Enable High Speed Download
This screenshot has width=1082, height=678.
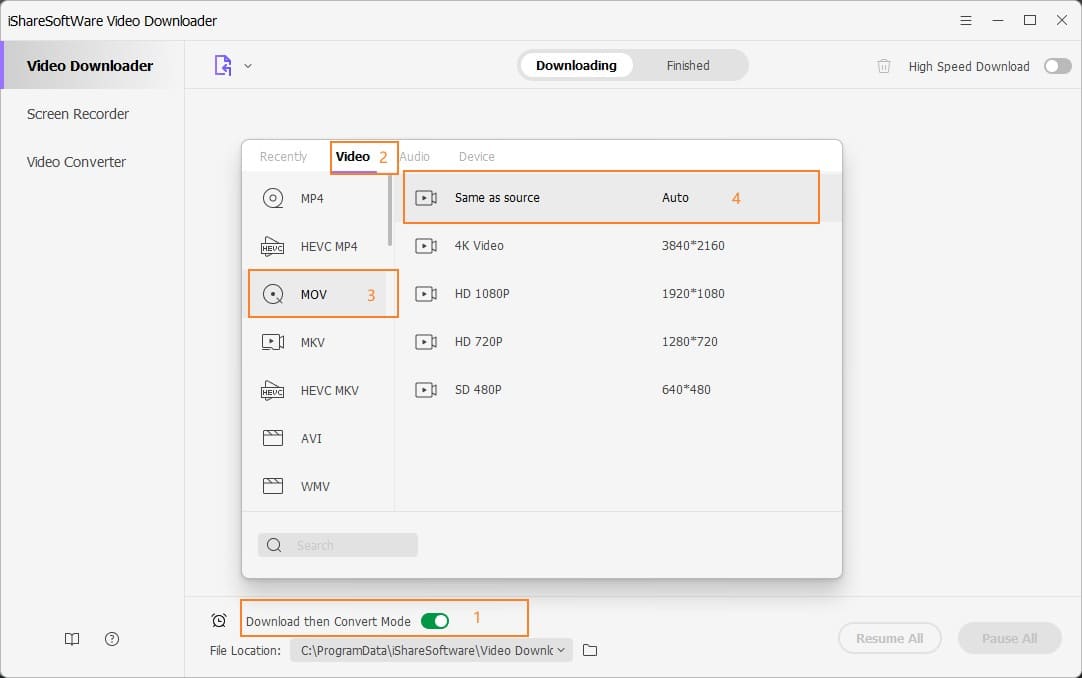point(1057,66)
